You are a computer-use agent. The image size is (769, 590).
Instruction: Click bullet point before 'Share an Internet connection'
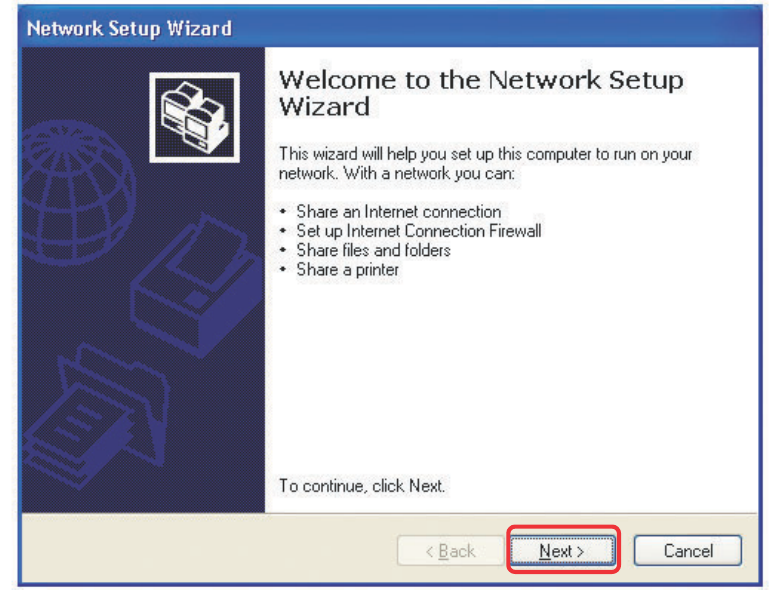pos(284,213)
